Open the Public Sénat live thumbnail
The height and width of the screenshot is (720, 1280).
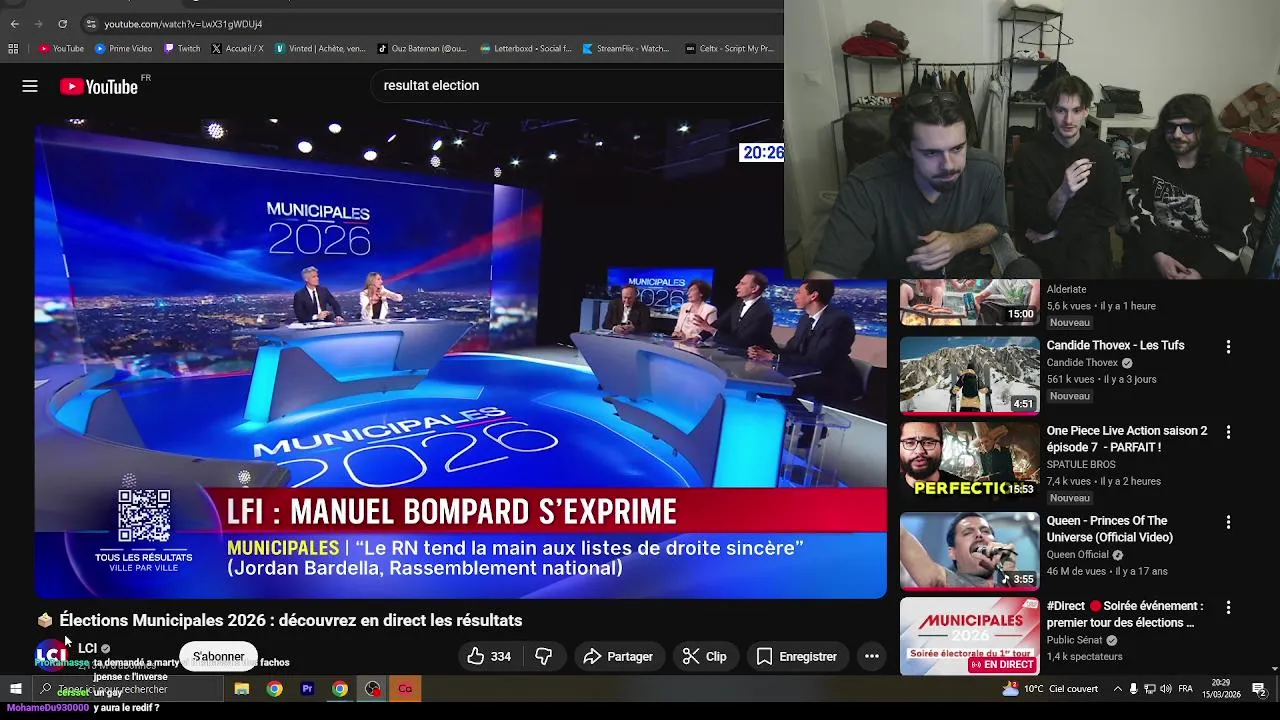coord(970,636)
